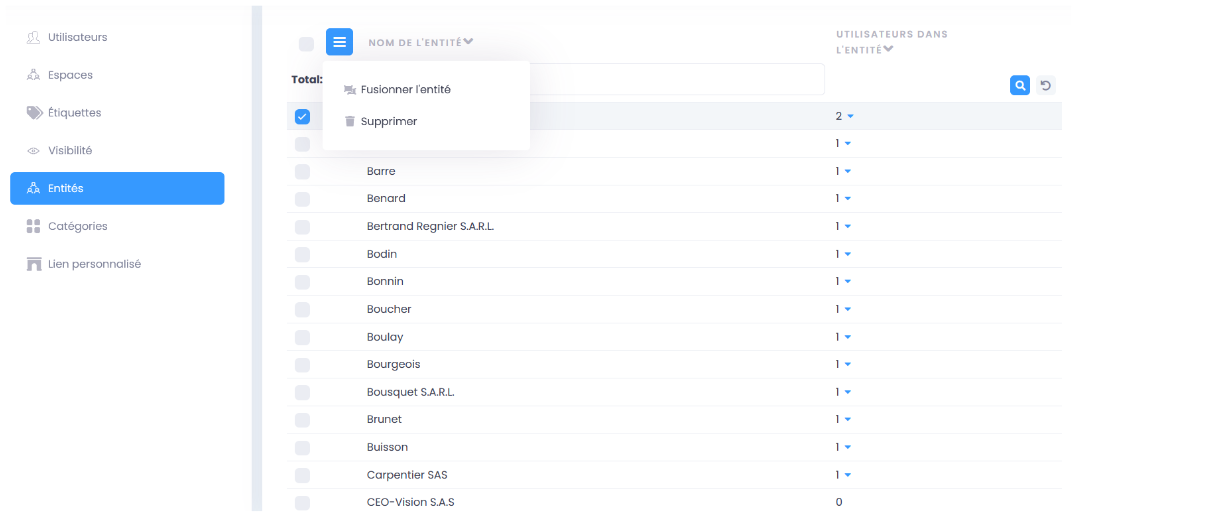The width and height of the screenshot is (1216, 528).
Task: Check the box for Boulay
Action: (302, 337)
